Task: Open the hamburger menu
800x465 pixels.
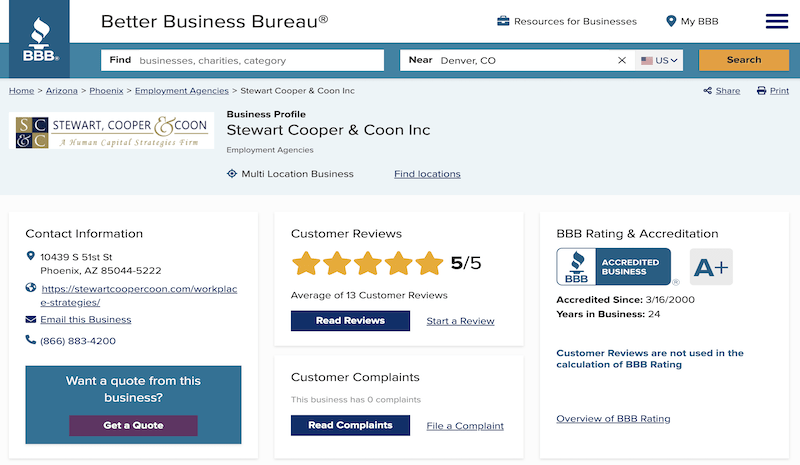Action: (x=777, y=21)
